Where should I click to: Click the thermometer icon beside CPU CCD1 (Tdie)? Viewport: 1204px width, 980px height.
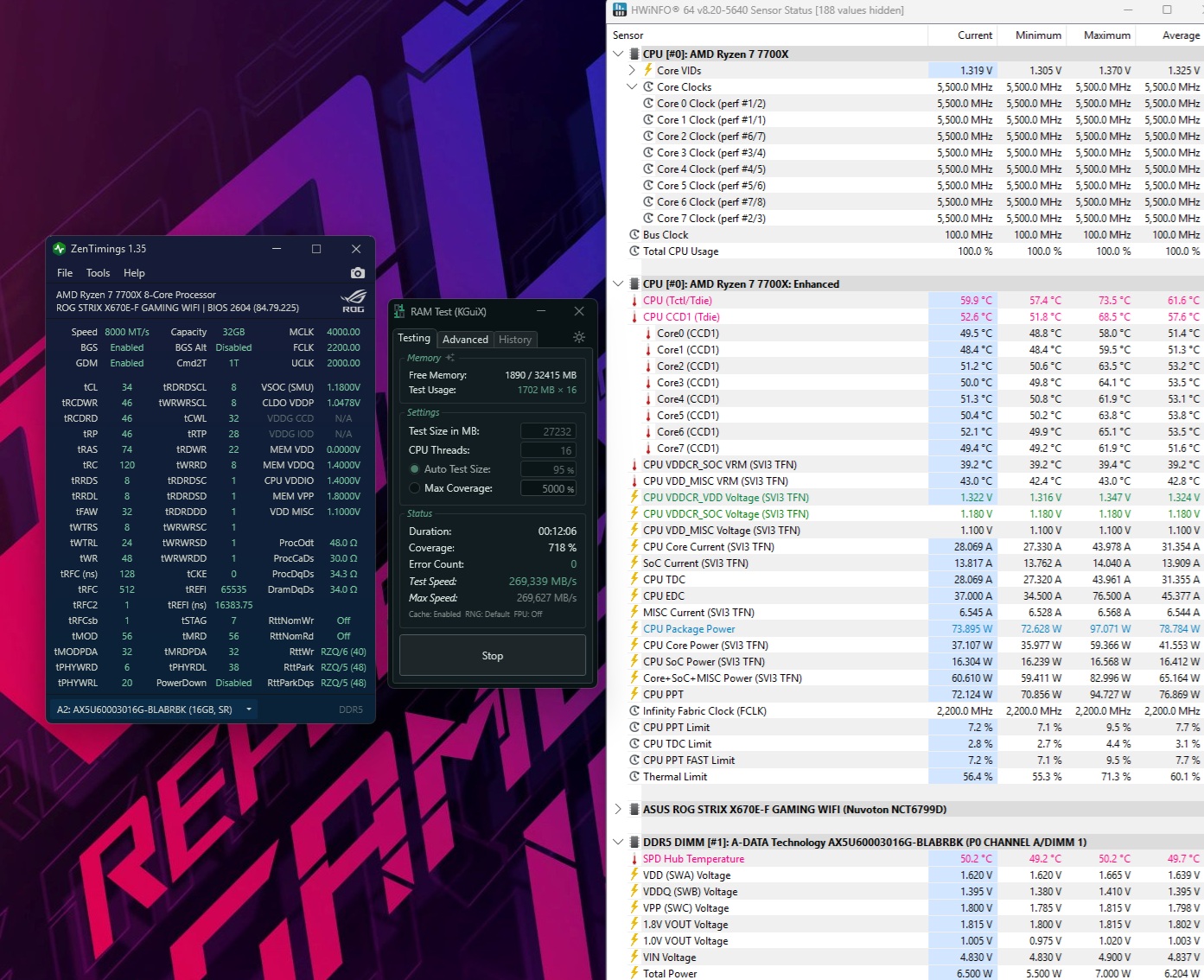634,317
